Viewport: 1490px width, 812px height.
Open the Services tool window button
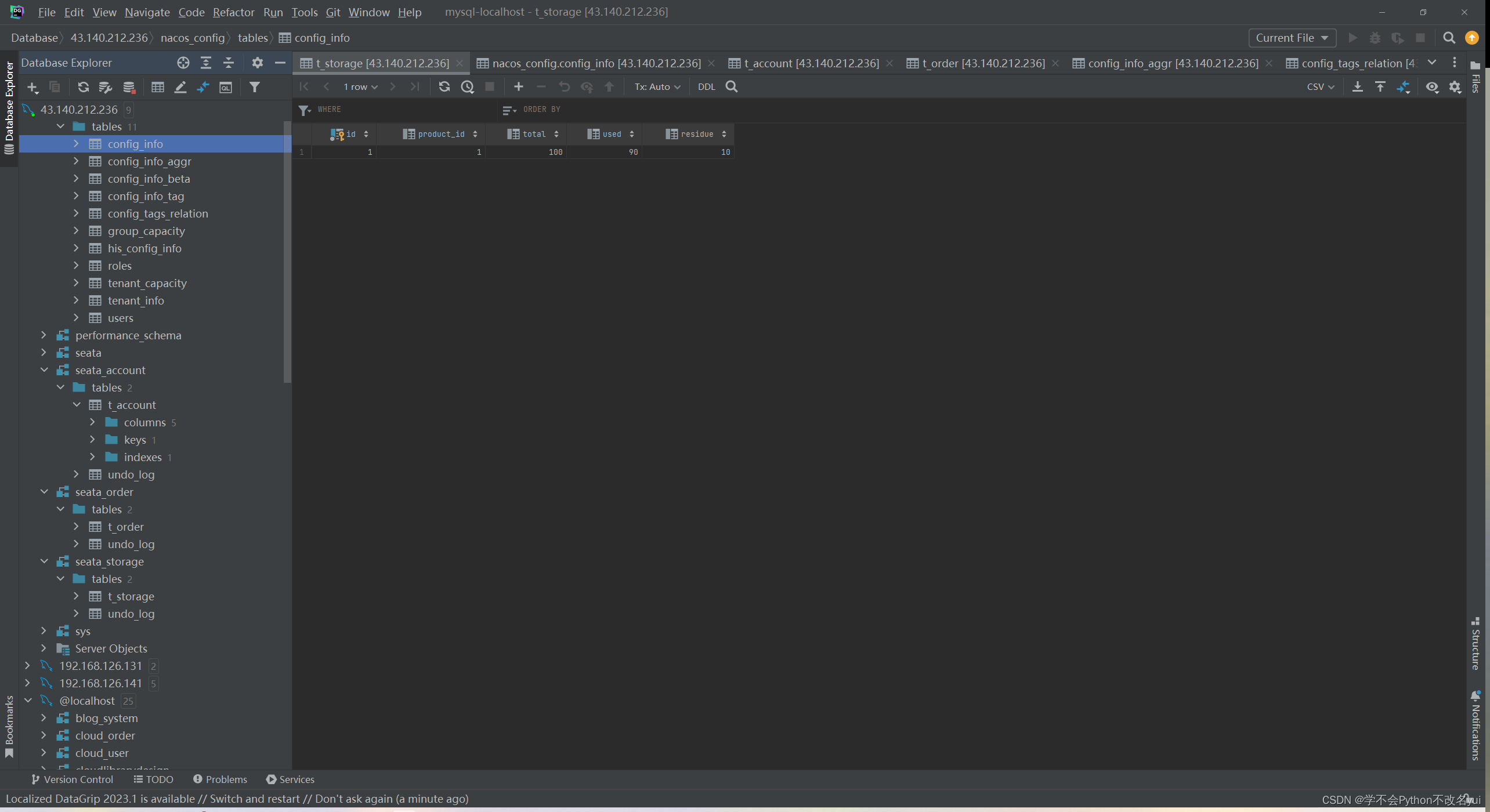coord(290,779)
